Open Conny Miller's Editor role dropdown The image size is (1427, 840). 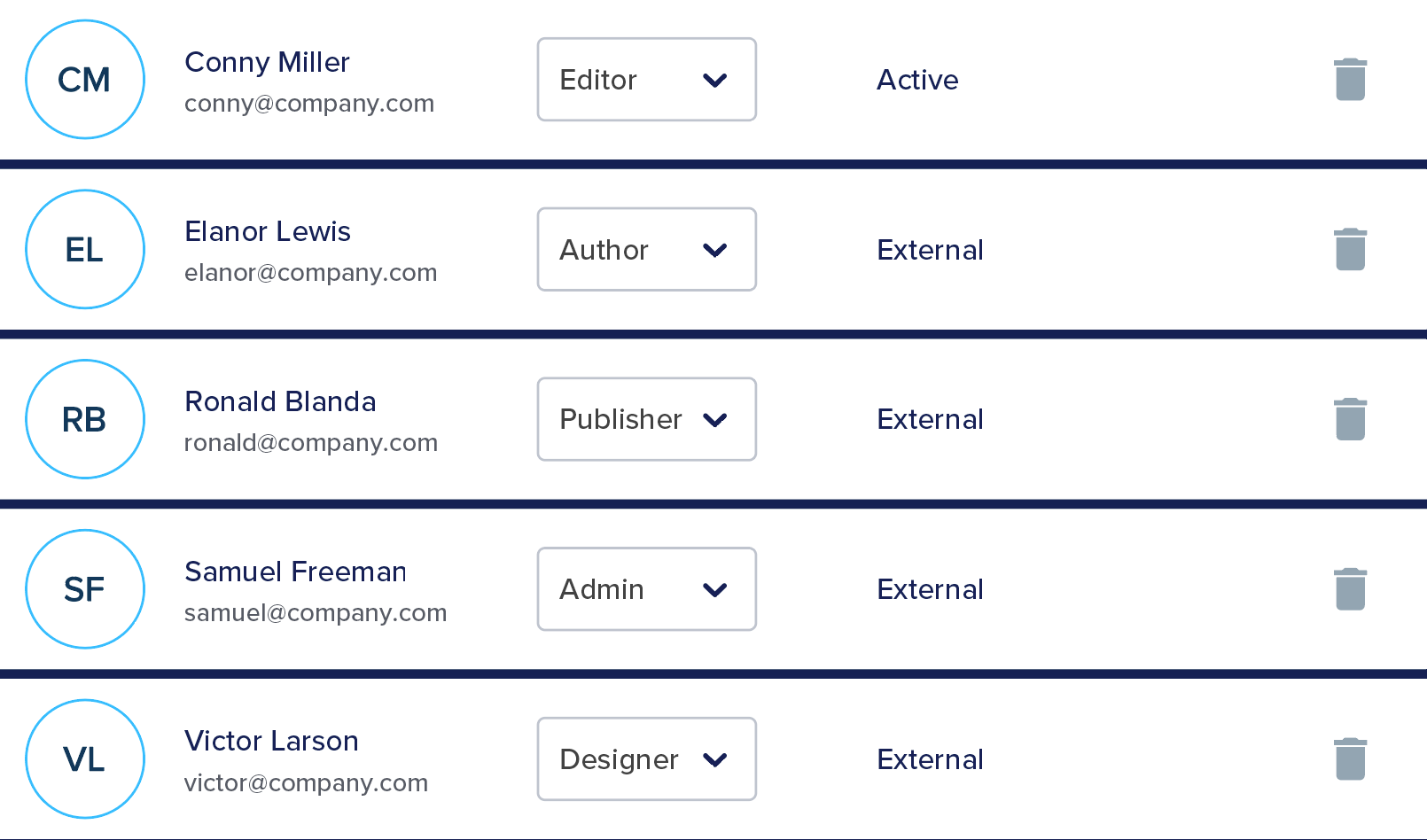(x=646, y=80)
